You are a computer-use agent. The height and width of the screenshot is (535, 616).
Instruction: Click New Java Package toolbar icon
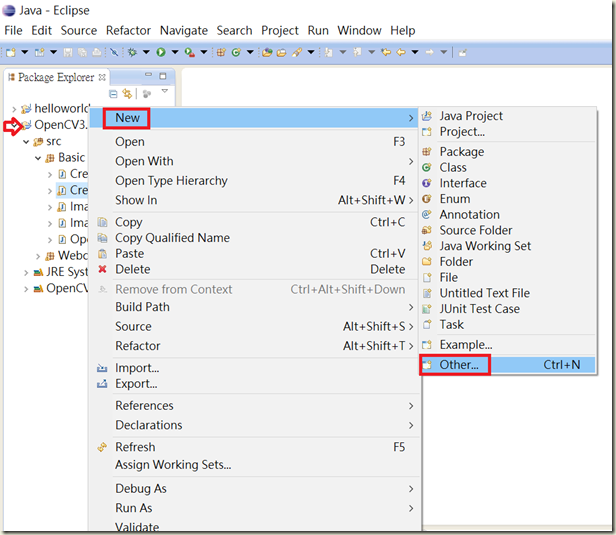tap(221, 52)
